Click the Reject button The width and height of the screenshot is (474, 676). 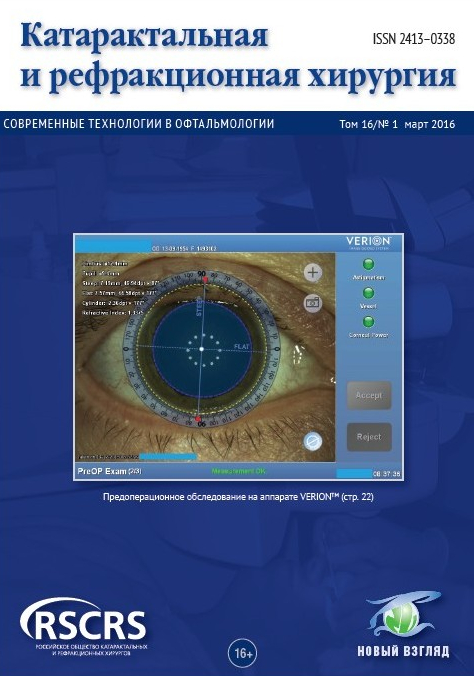point(369,437)
